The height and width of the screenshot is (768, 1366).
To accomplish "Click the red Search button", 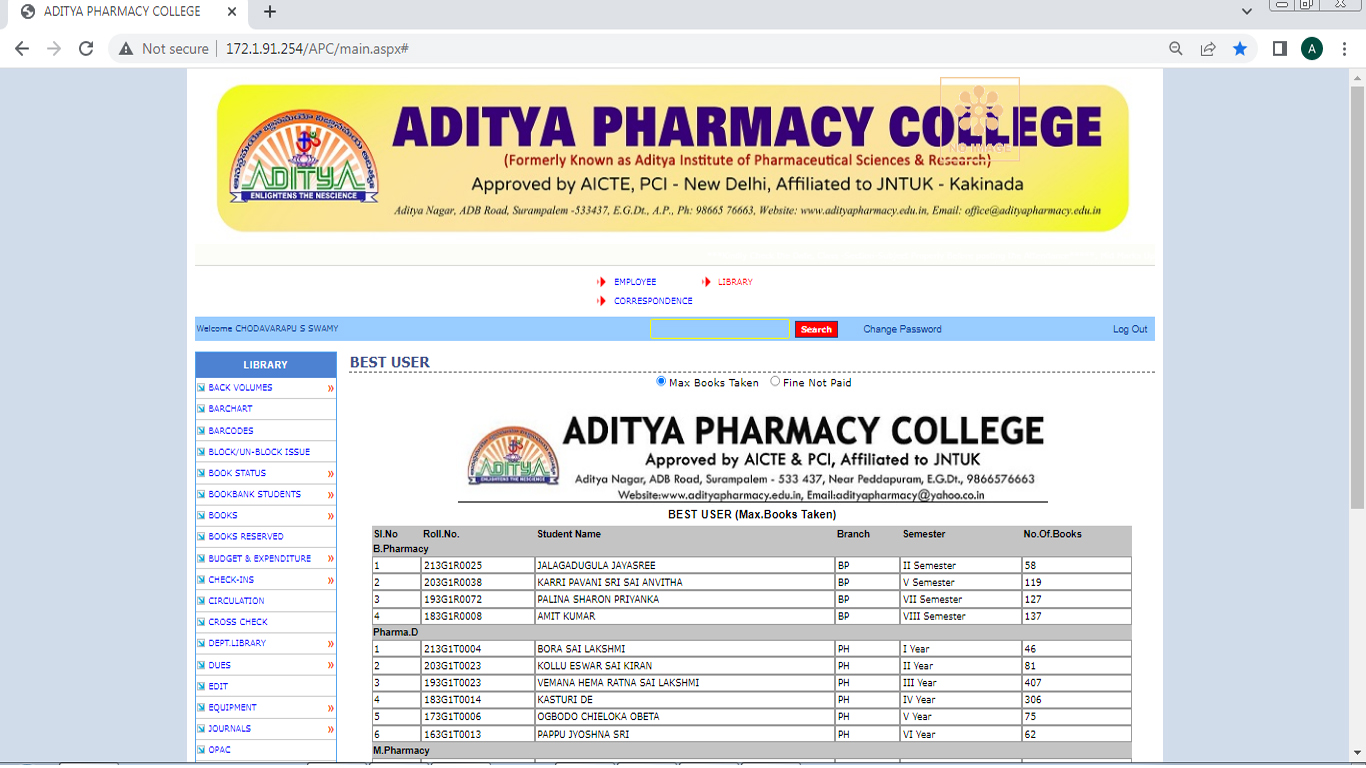I will pyautogui.click(x=816, y=329).
